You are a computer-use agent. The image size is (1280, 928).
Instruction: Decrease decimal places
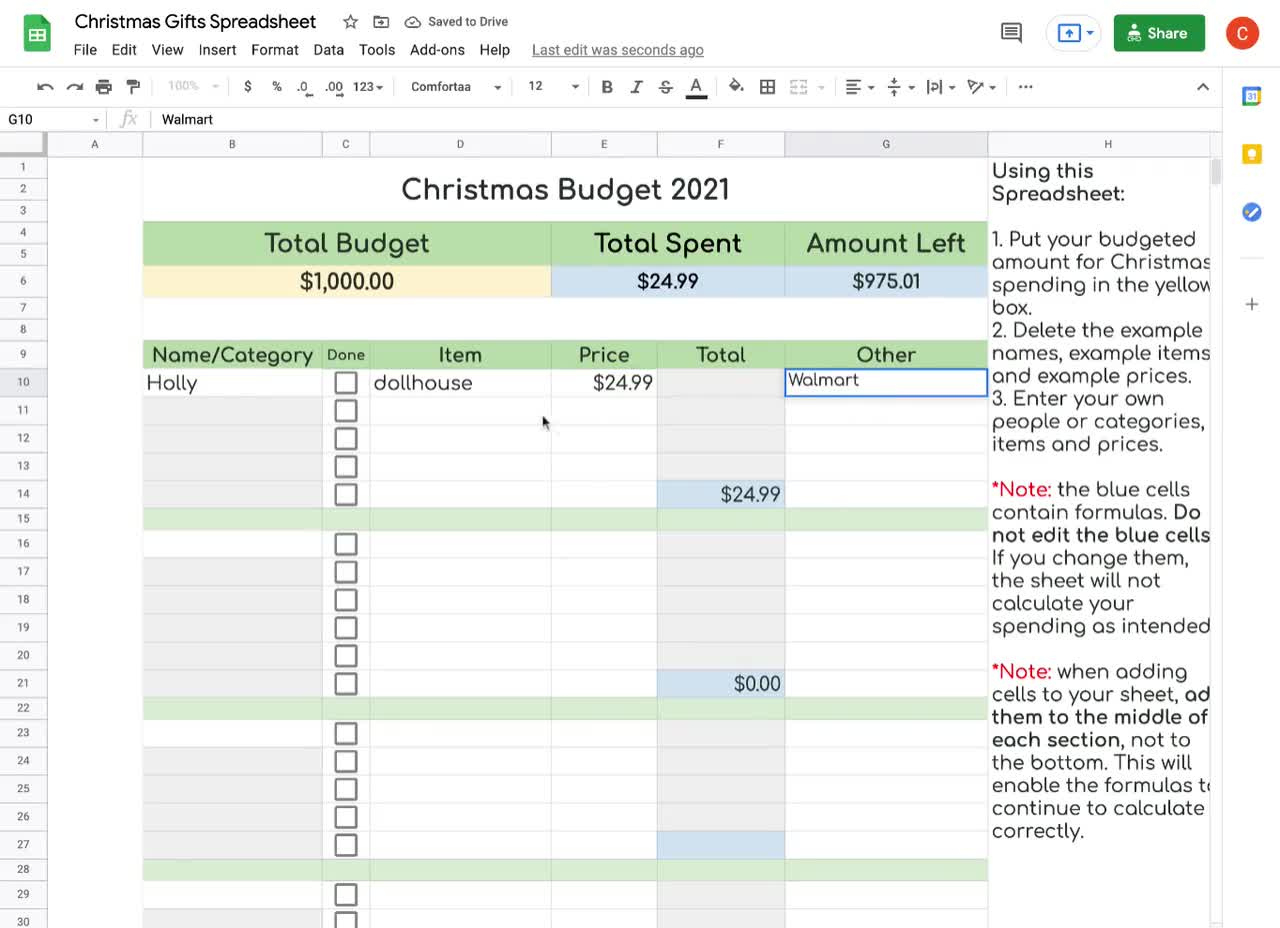(303, 88)
